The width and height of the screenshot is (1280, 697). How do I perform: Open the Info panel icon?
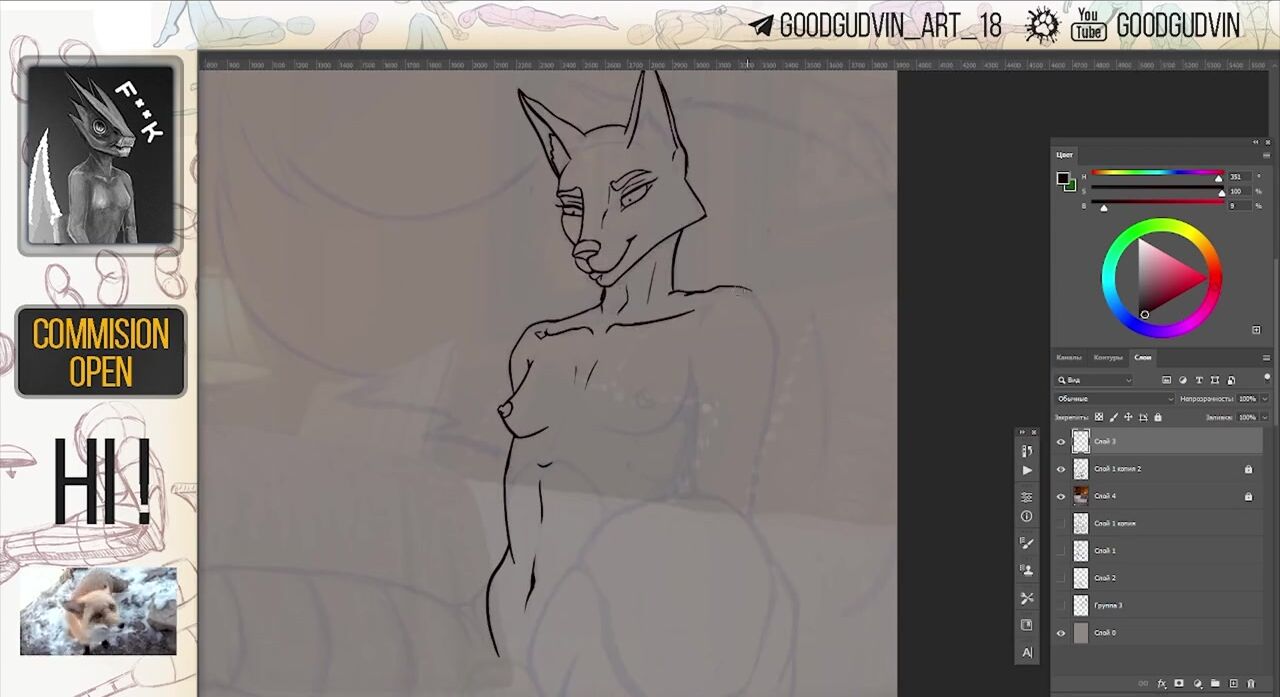point(1027,516)
